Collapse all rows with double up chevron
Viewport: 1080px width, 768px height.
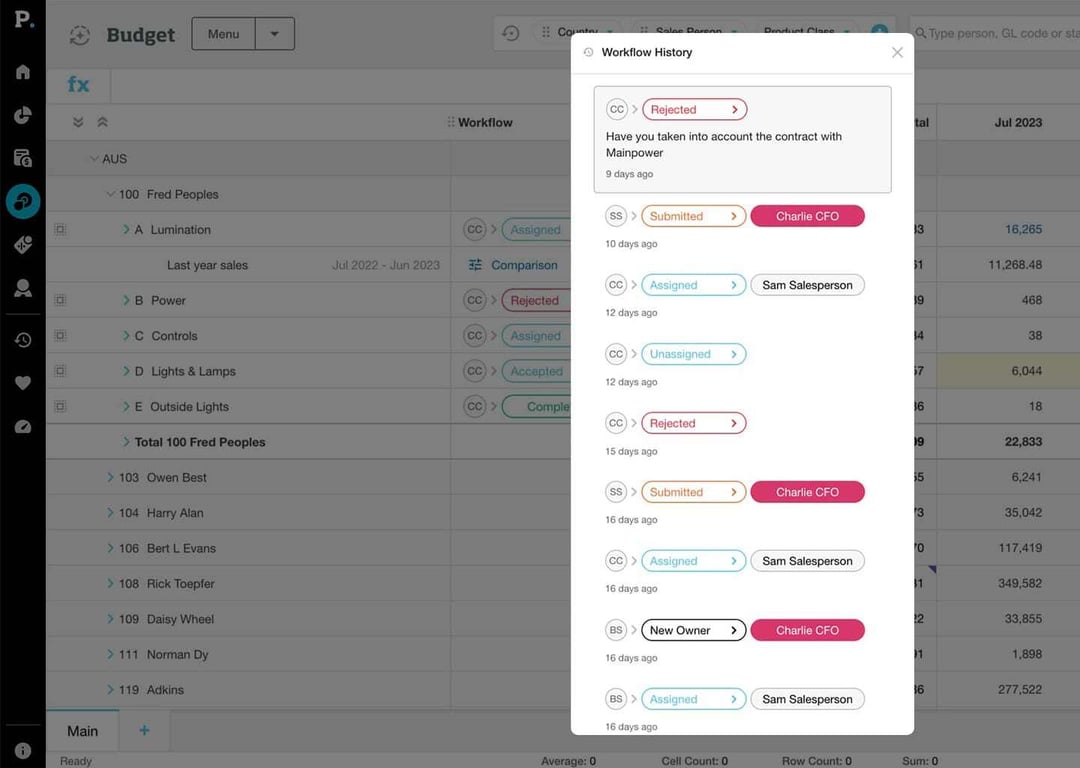point(103,122)
